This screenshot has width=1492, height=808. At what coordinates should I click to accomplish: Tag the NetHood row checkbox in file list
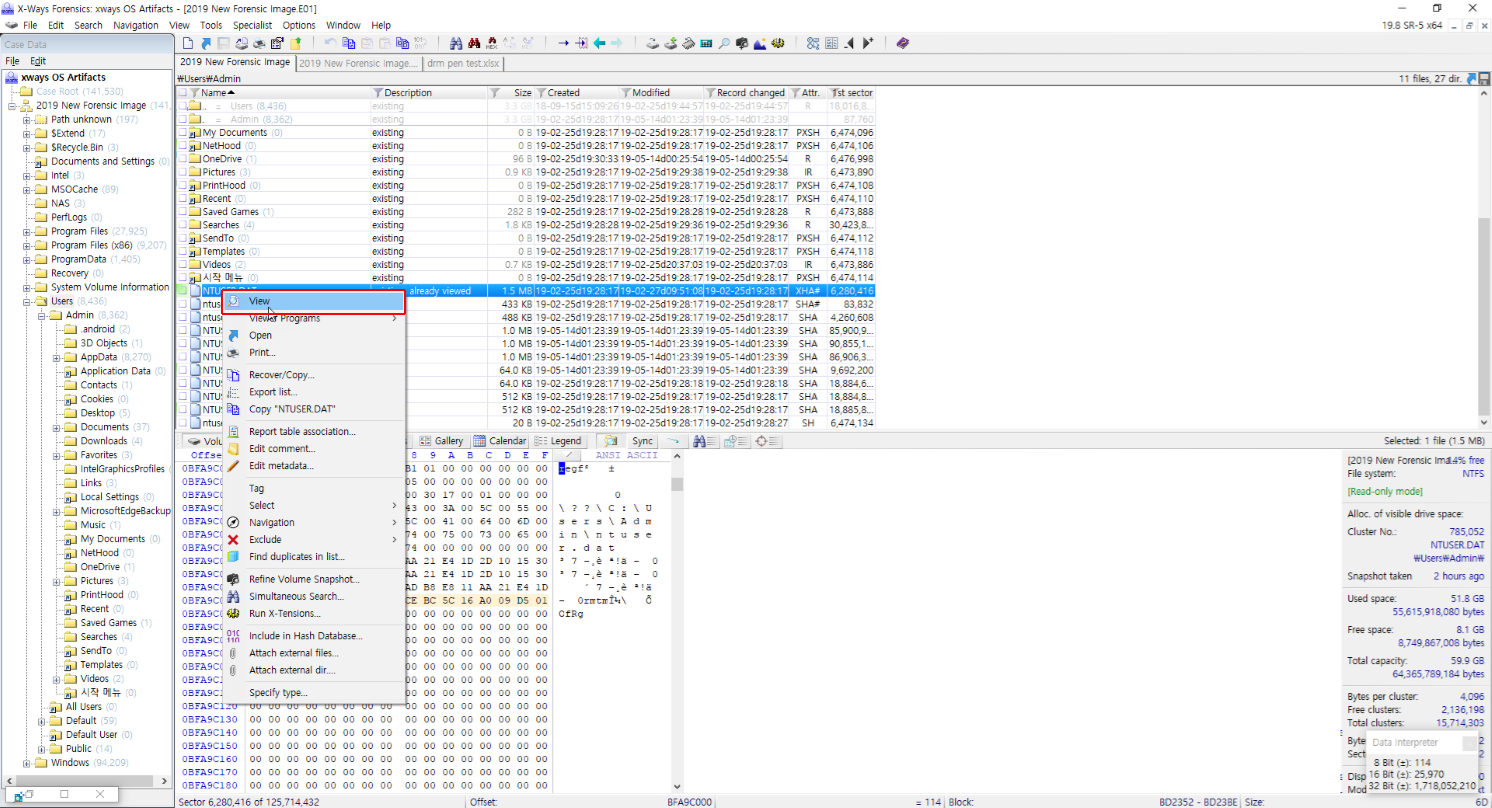(183, 146)
